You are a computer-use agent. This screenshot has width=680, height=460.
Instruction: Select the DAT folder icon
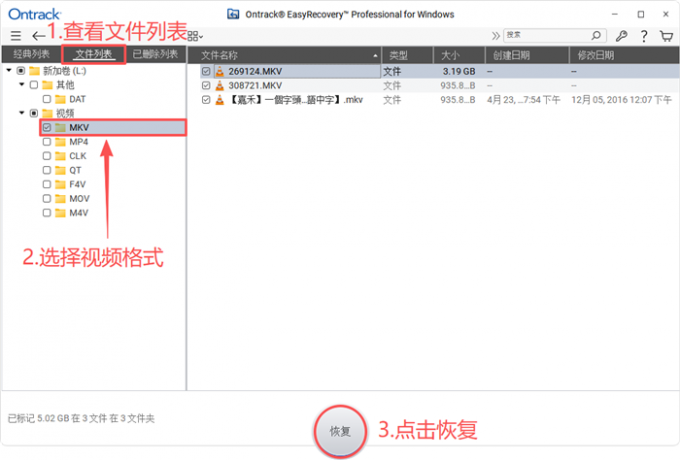coord(60,99)
